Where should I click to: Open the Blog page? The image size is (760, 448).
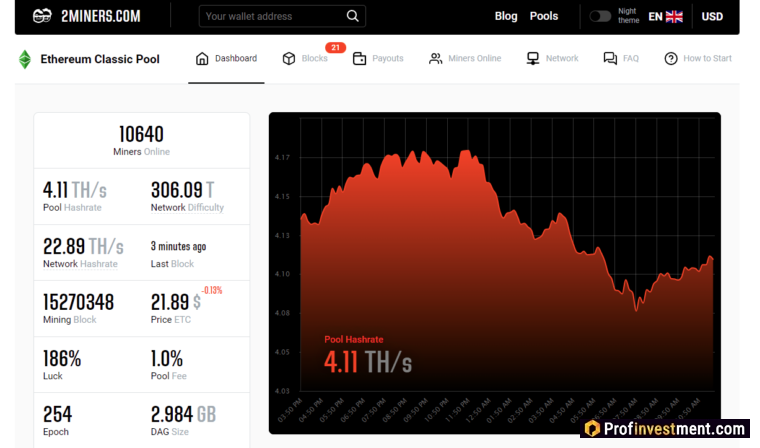[506, 16]
